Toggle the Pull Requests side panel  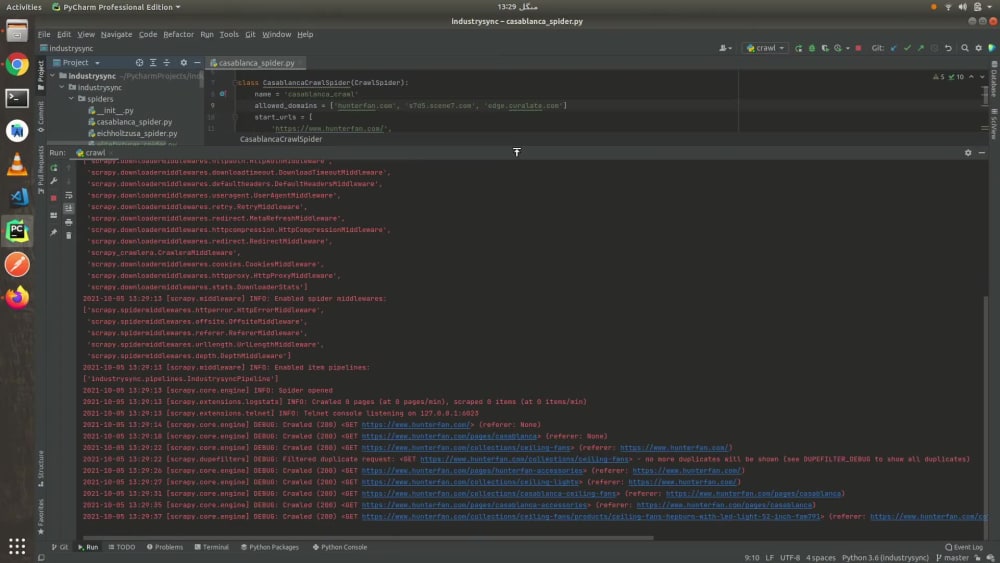(41, 170)
